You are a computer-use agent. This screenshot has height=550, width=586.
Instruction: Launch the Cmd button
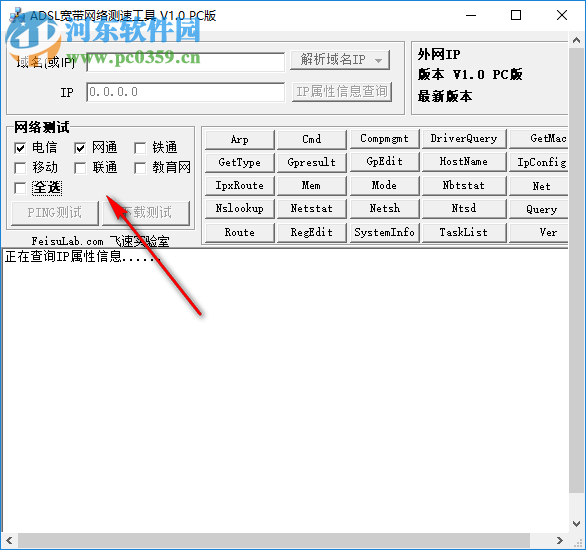[312, 139]
